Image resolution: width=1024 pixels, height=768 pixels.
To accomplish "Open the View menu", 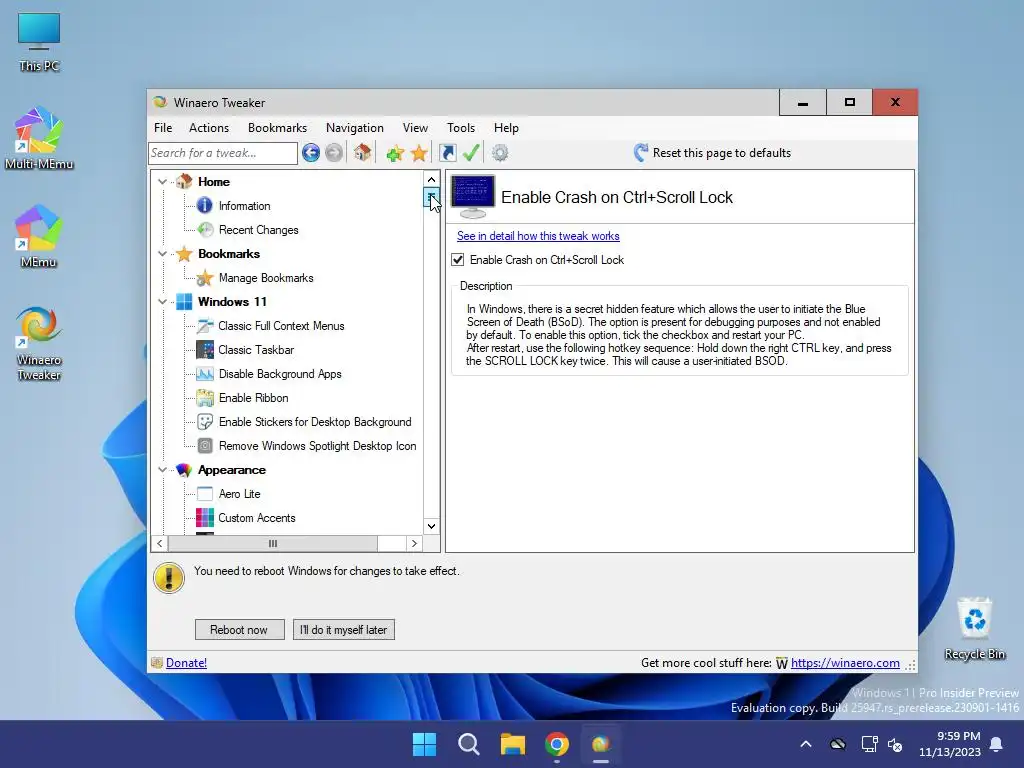I will [x=415, y=128].
